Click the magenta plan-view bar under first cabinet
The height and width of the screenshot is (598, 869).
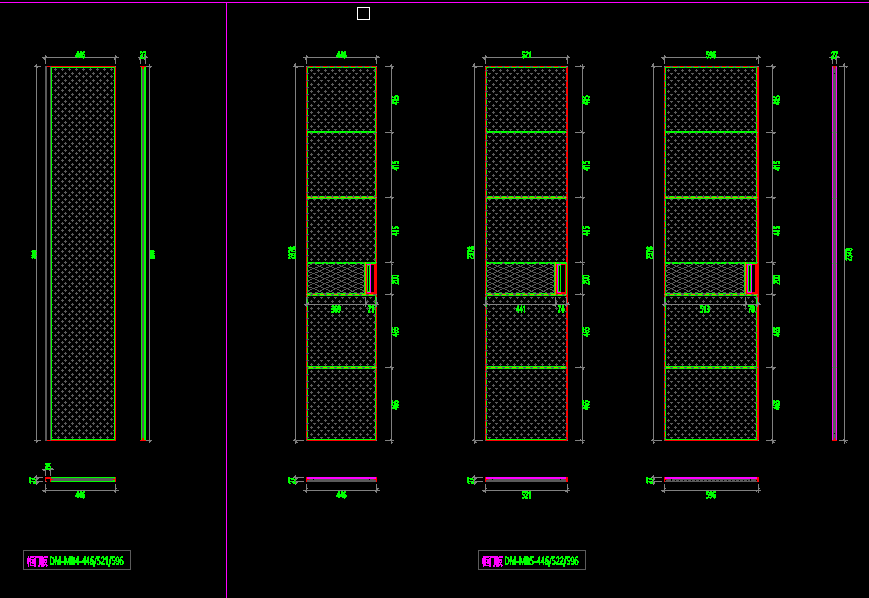coord(341,479)
